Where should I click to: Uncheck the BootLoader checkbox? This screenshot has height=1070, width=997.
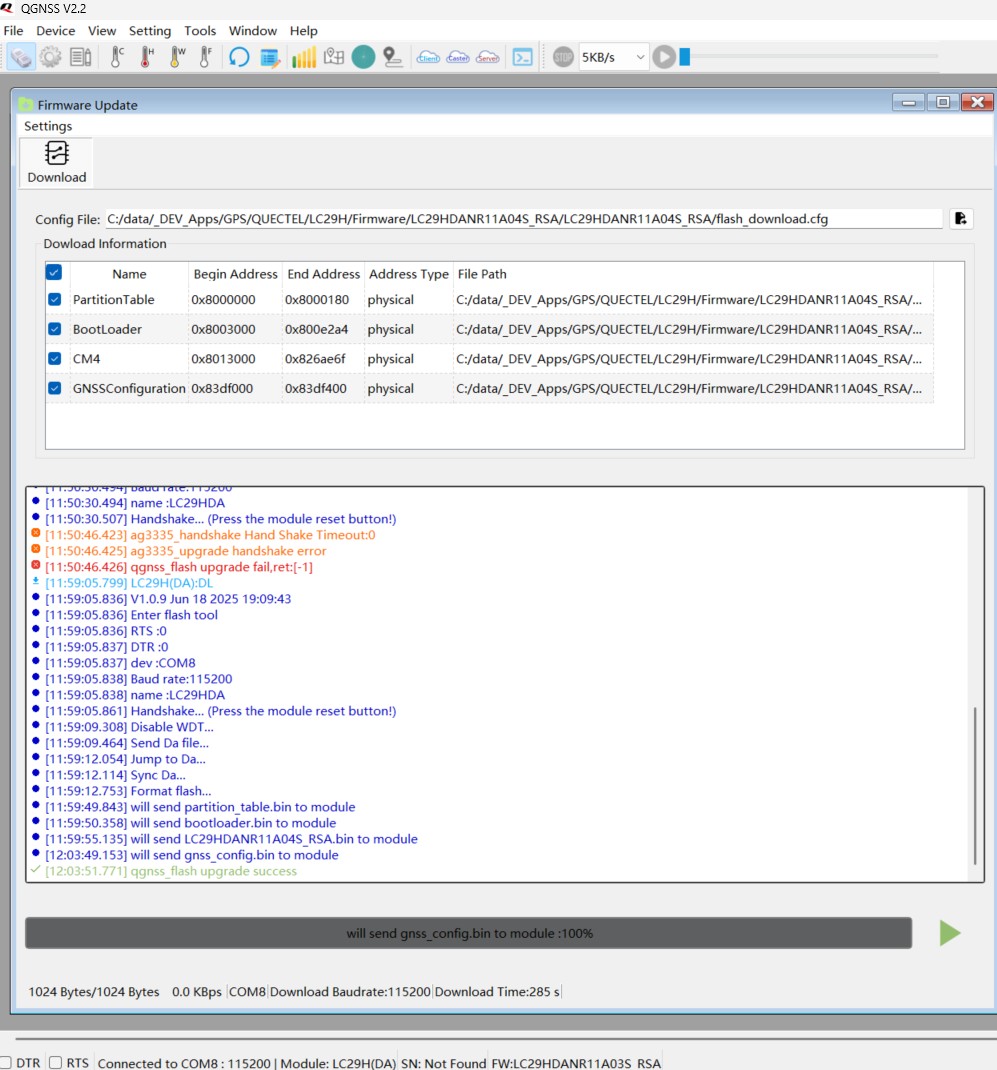pos(55,329)
